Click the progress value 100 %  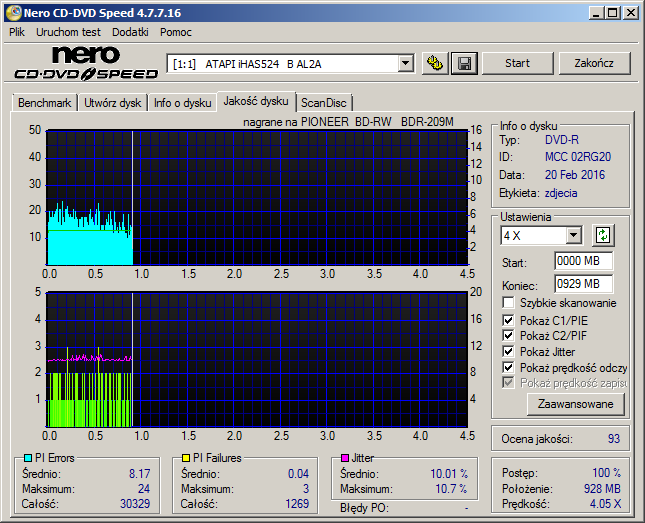tap(607, 473)
